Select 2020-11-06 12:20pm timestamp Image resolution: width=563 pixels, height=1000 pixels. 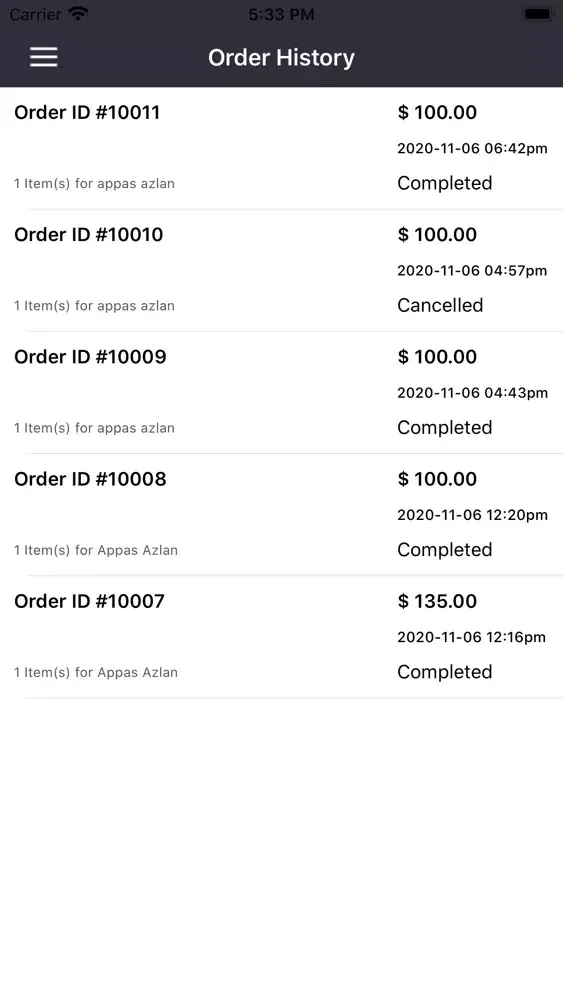(472, 515)
